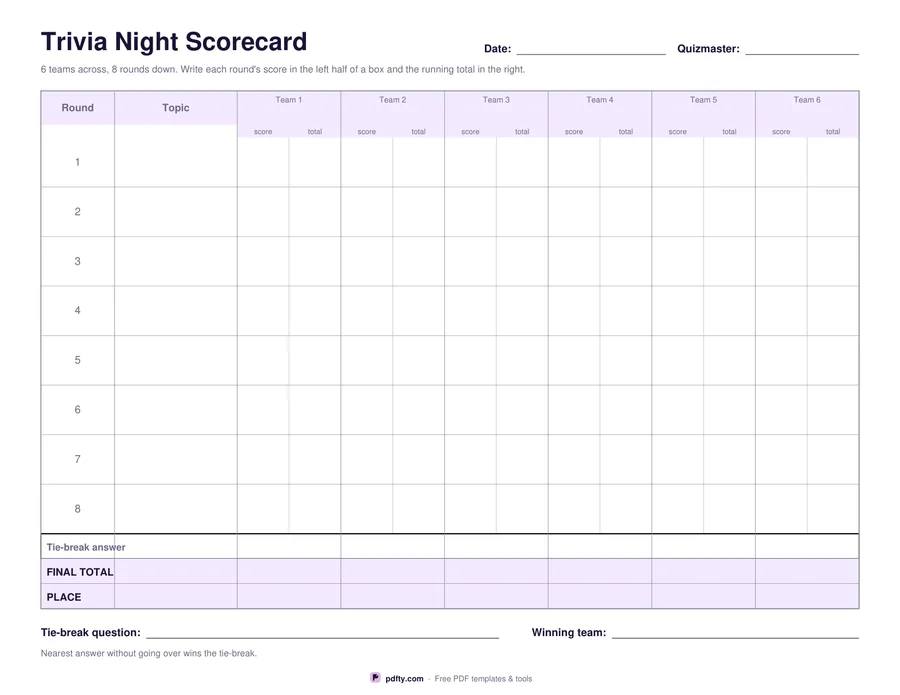Click the round number 6
This screenshot has height=695, width=900.
point(77,410)
